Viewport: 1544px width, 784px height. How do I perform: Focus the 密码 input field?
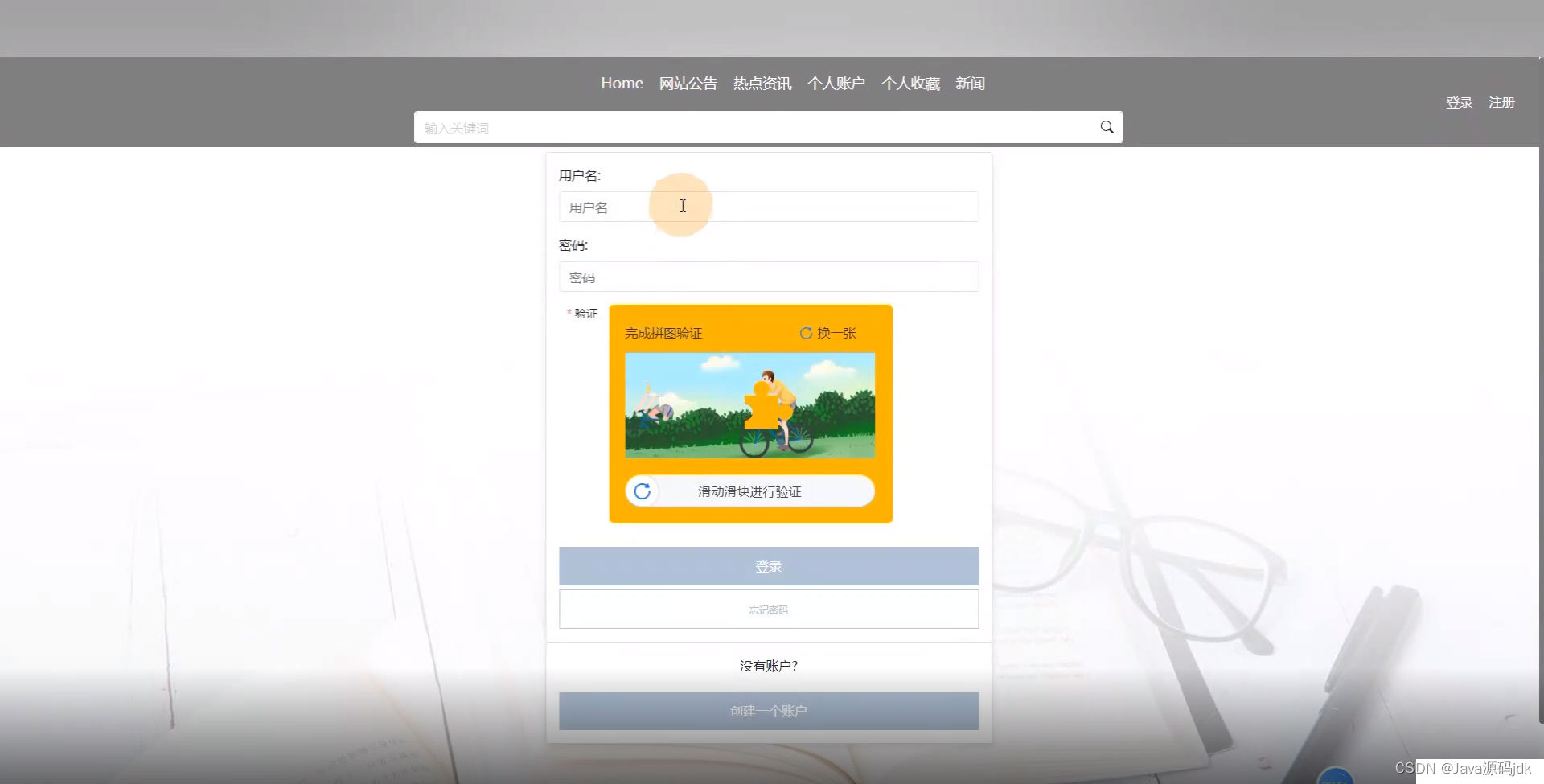tap(769, 277)
